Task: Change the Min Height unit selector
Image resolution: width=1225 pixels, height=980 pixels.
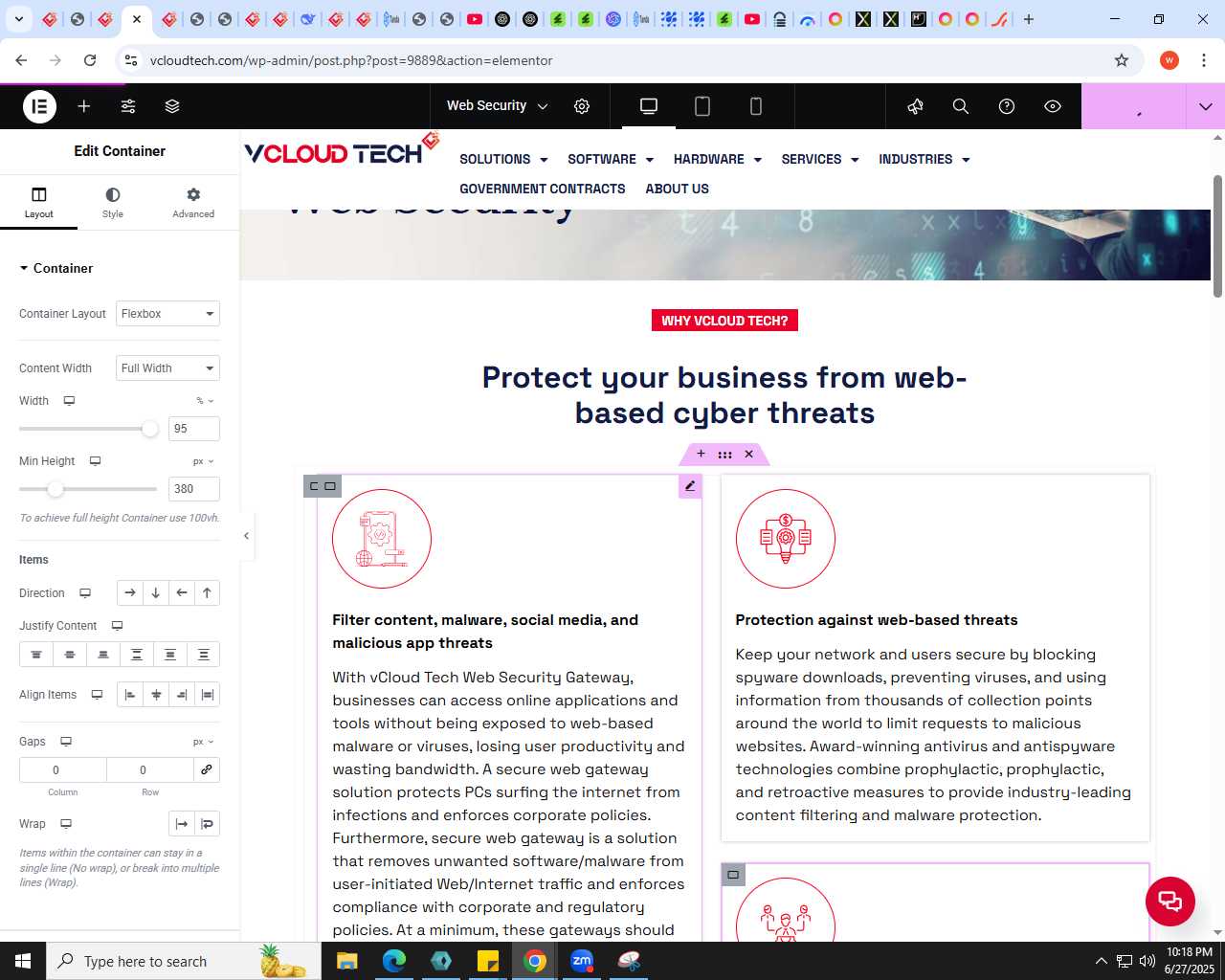Action: click(204, 461)
